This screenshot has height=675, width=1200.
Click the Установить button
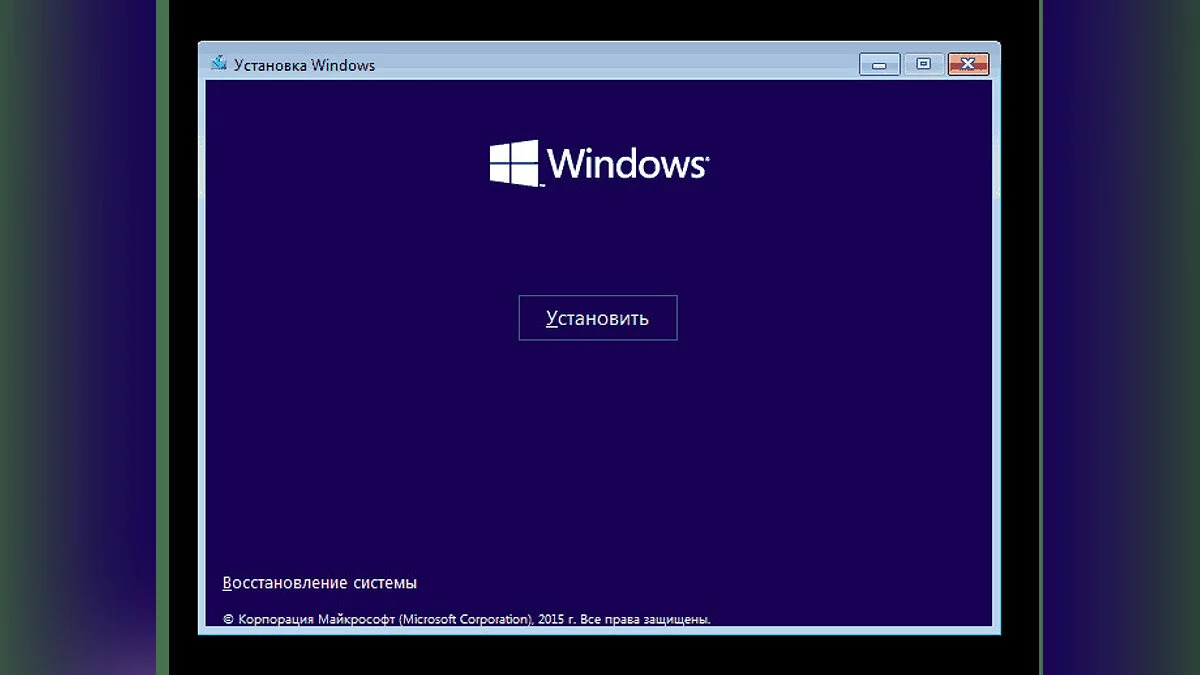coord(598,318)
